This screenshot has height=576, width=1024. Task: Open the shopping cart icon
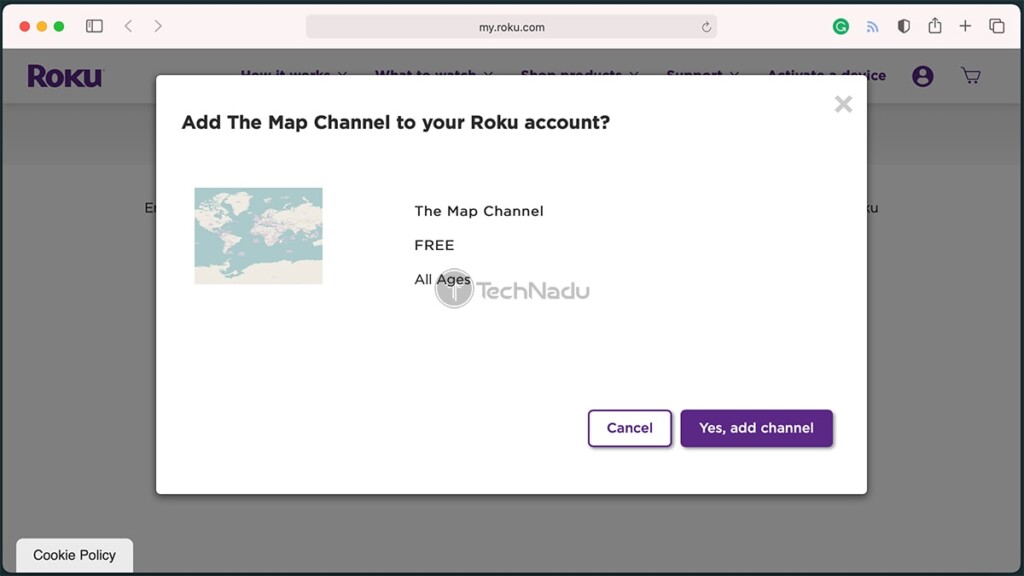(x=971, y=76)
